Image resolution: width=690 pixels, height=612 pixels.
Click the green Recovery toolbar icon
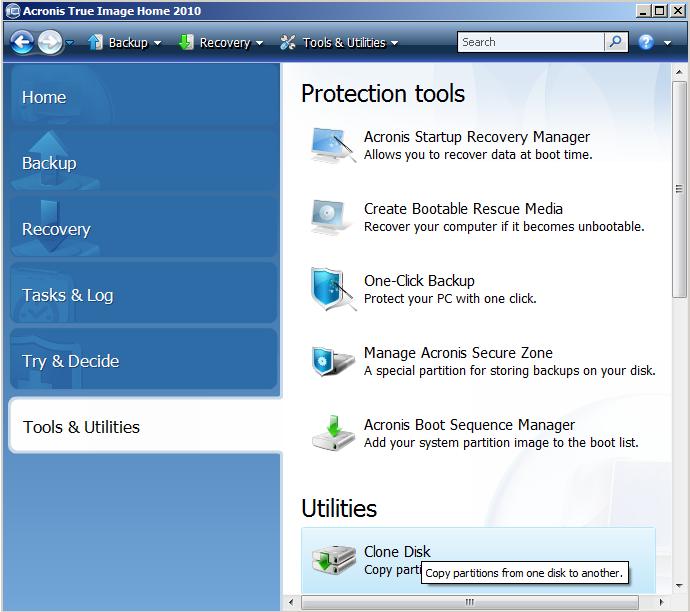(186, 42)
